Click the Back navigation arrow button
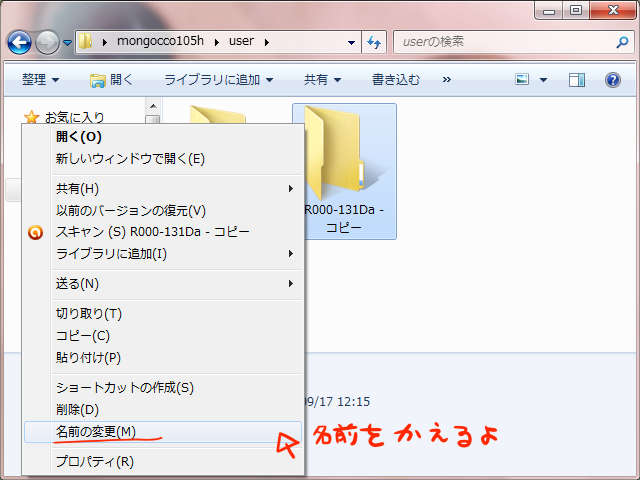 point(20,42)
